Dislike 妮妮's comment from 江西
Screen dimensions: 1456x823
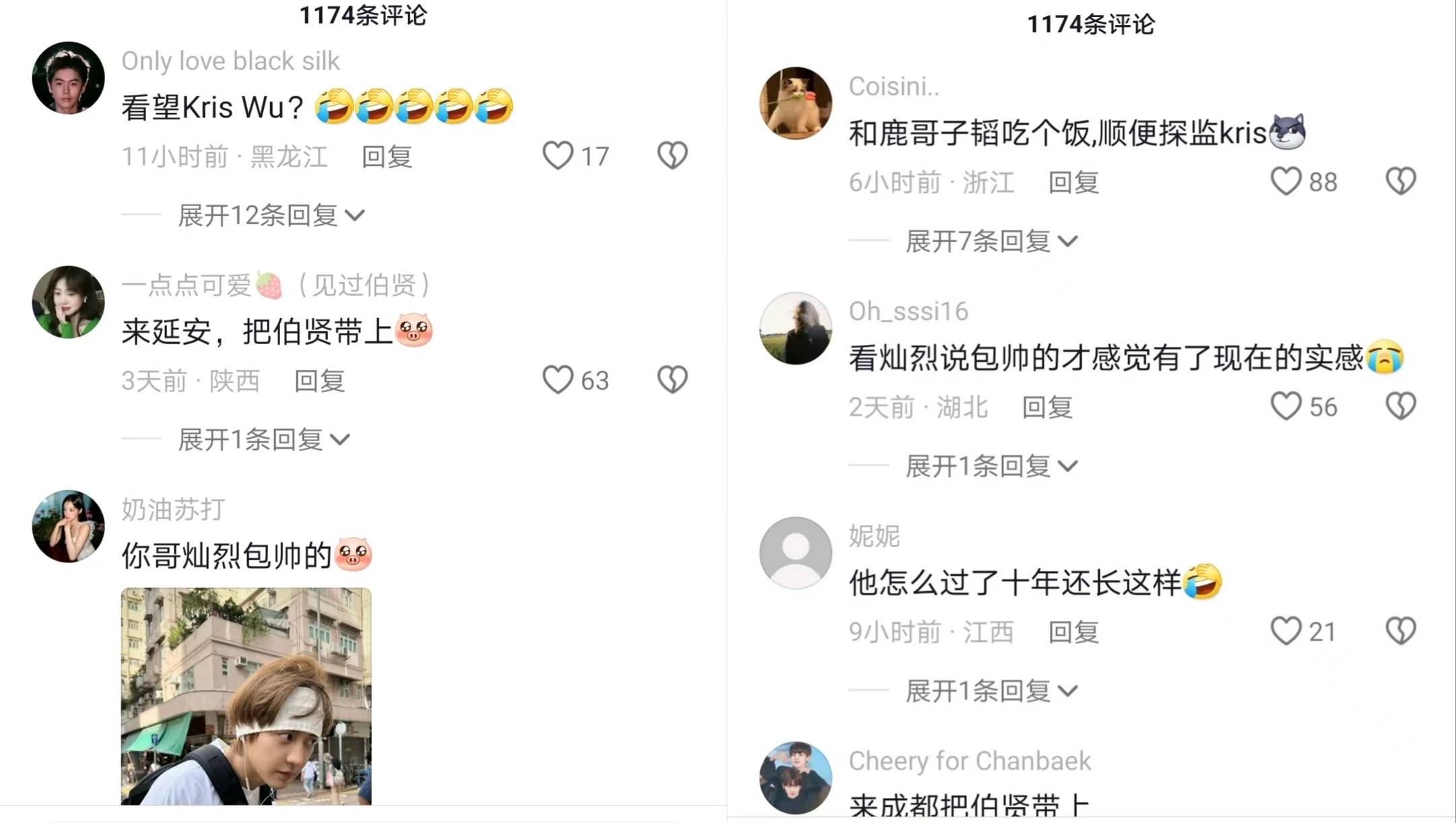(x=1401, y=631)
